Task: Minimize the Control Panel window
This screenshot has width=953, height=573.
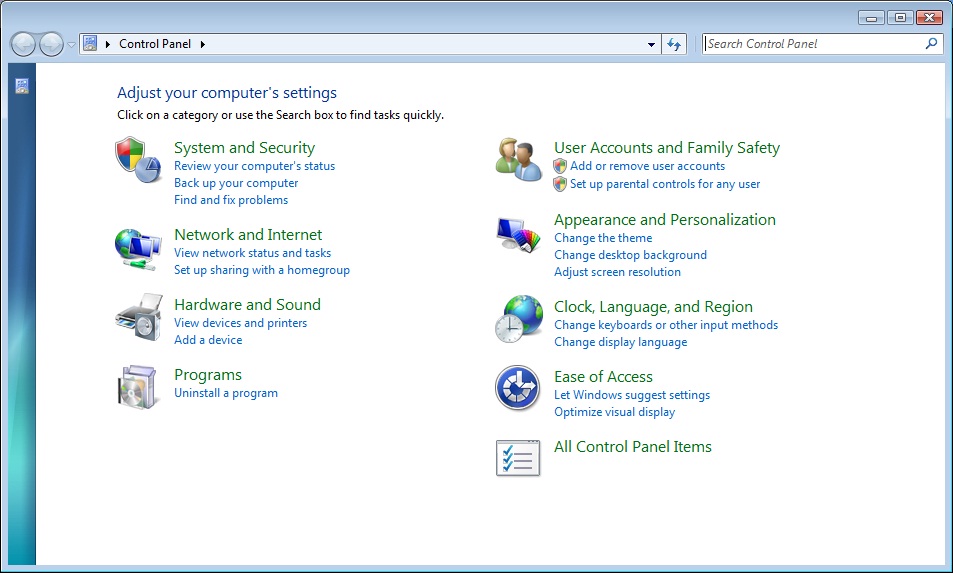Action: click(x=871, y=18)
